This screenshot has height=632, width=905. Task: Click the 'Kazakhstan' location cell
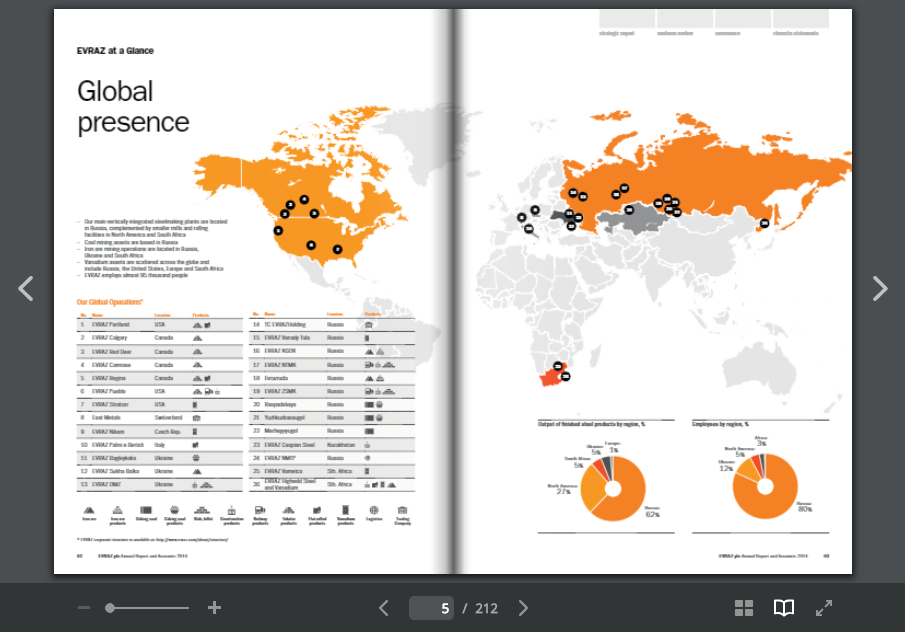click(x=341, y=445)
